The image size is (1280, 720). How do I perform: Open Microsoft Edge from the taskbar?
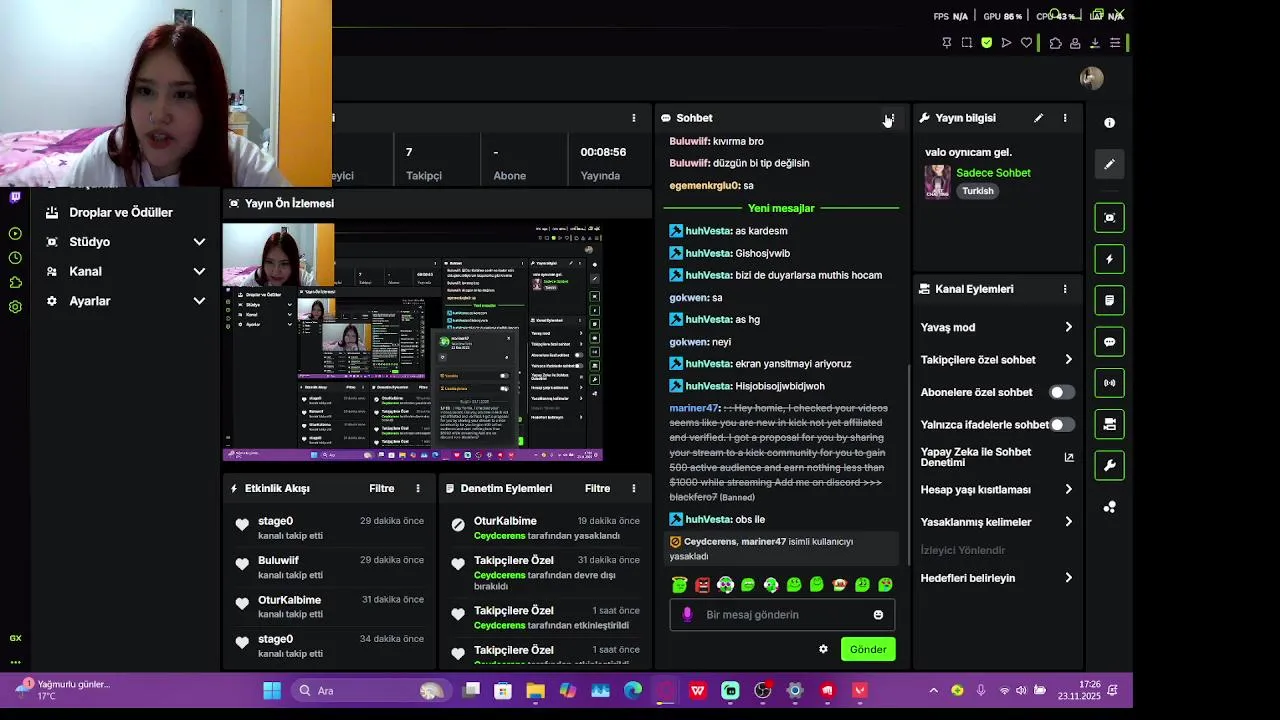(x=633, y=691)
